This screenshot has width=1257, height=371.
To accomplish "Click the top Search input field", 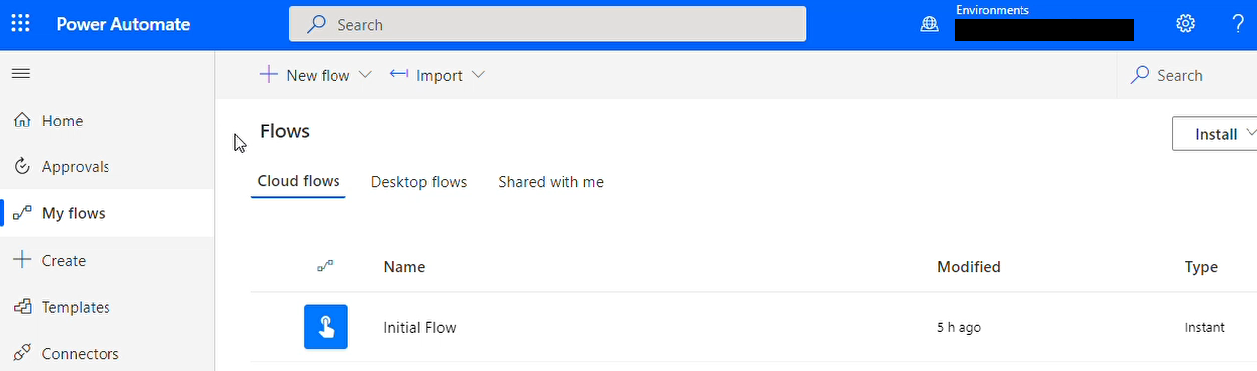I will 547,24.
